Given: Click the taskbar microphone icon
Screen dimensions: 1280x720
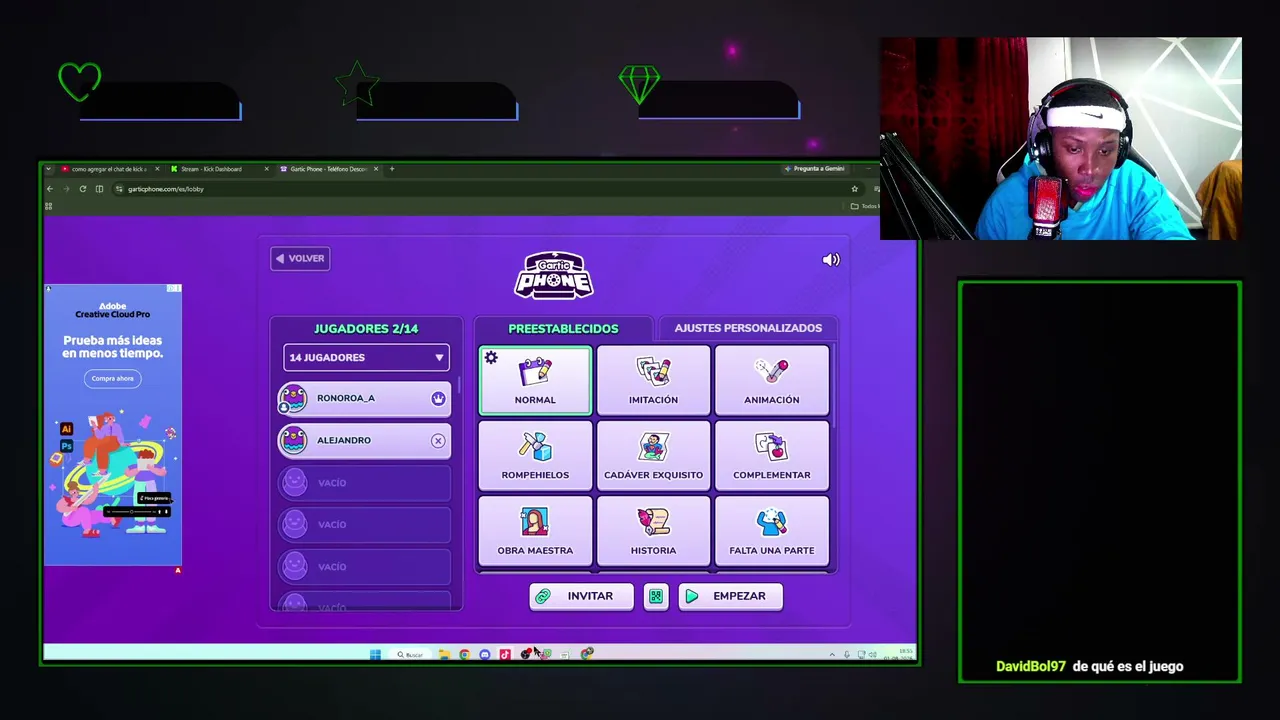Looking at the screenshot, I should [846, 655].
